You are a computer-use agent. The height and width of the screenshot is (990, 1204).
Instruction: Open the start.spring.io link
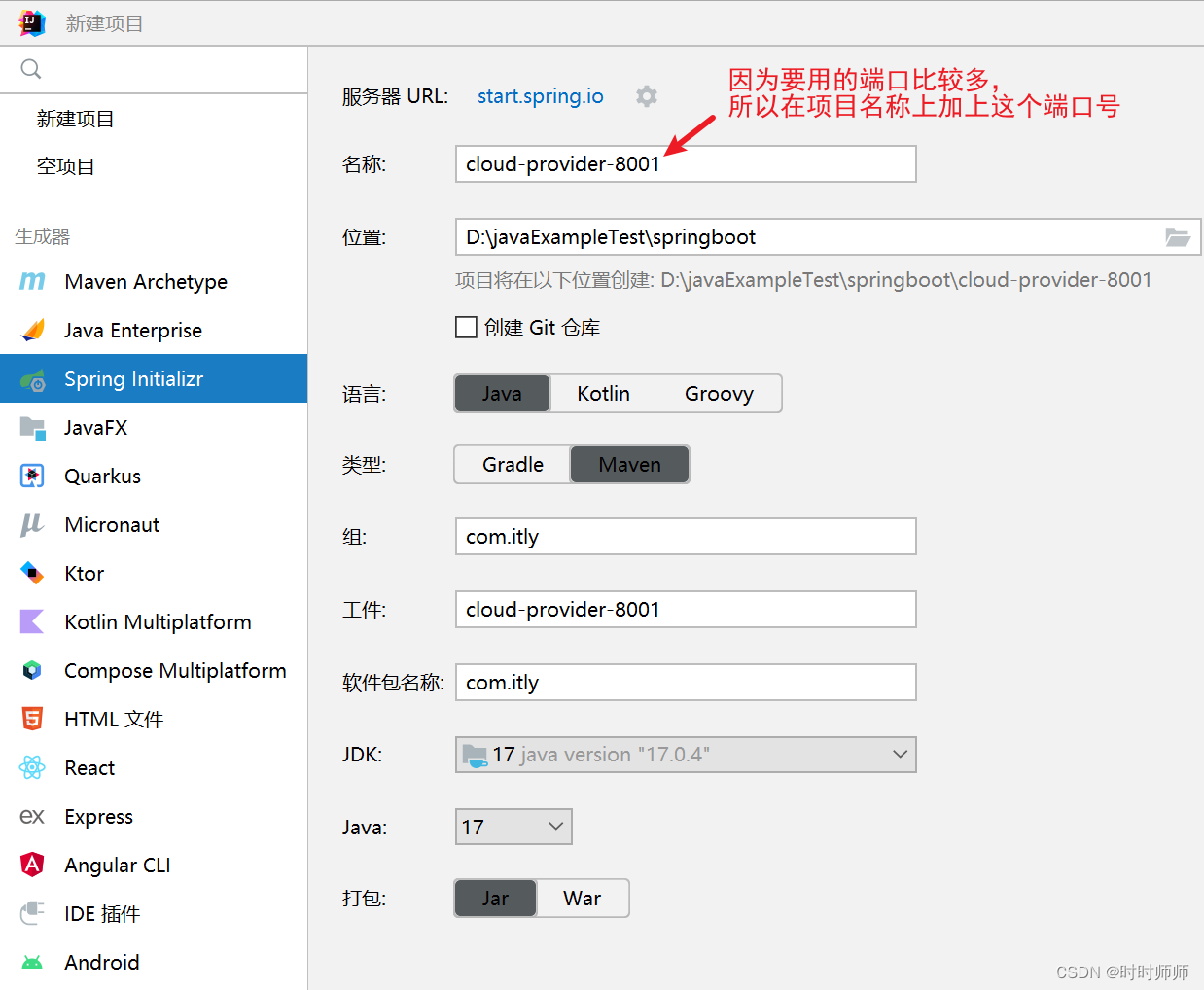pos(541,96)
